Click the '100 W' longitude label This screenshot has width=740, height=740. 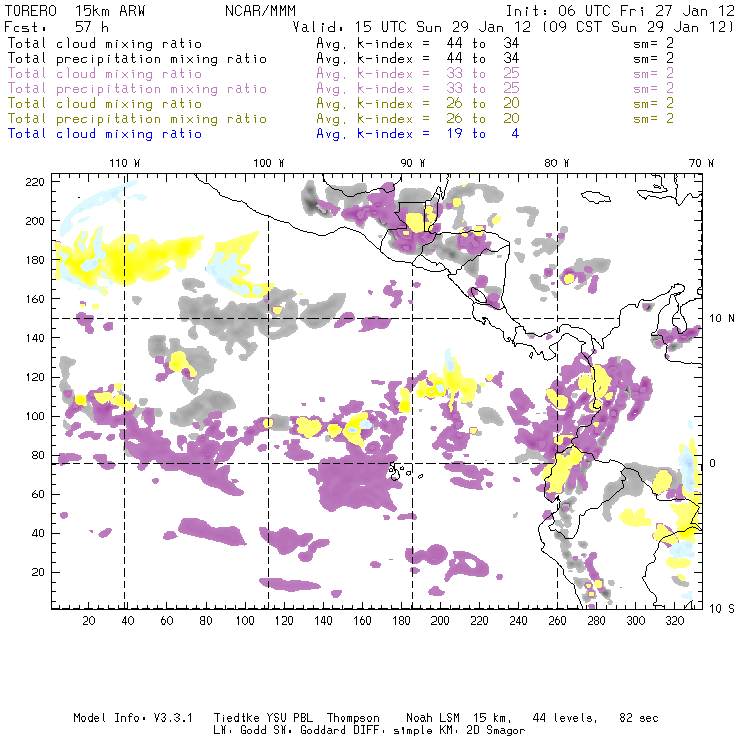coord(269,163)
